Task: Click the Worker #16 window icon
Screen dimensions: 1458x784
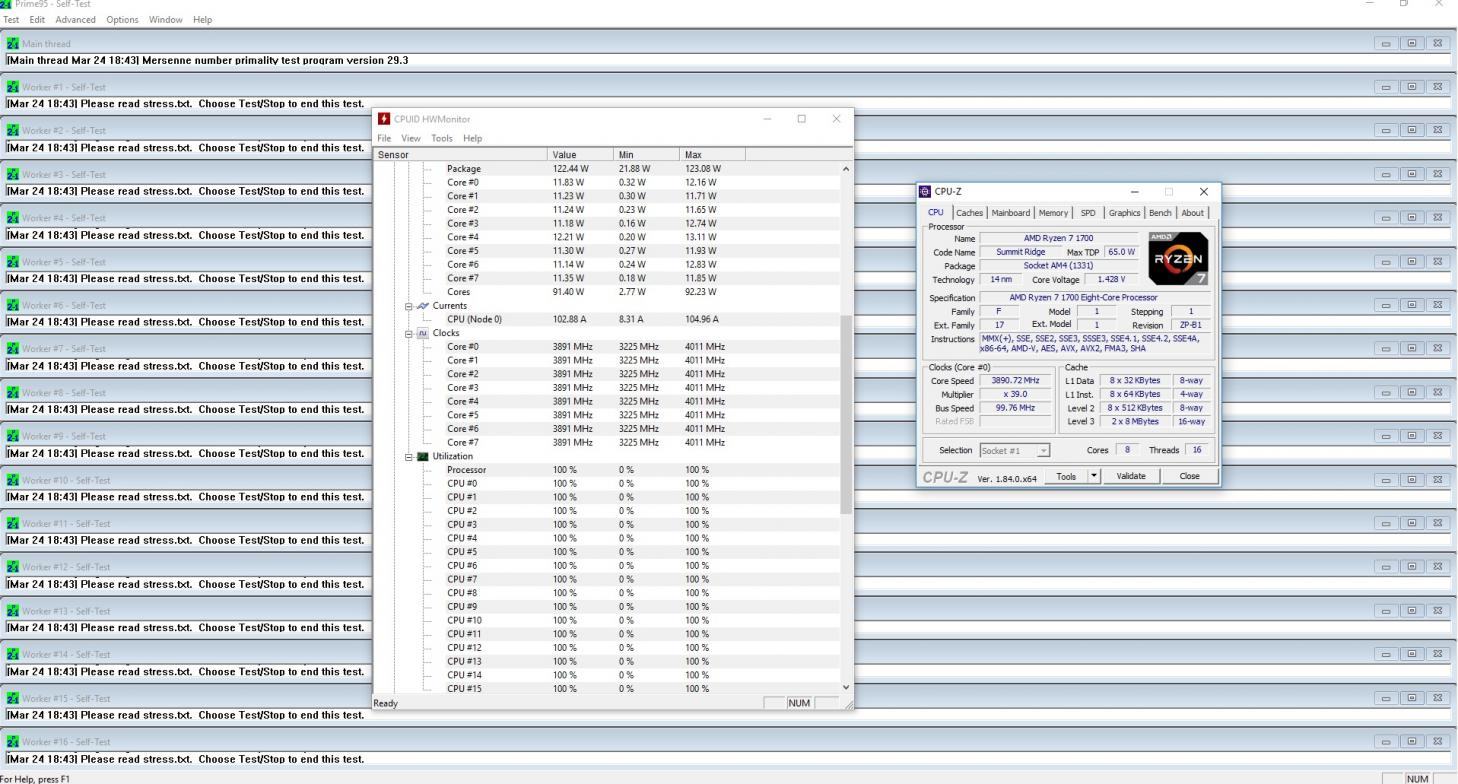Action: coord(12,742)
